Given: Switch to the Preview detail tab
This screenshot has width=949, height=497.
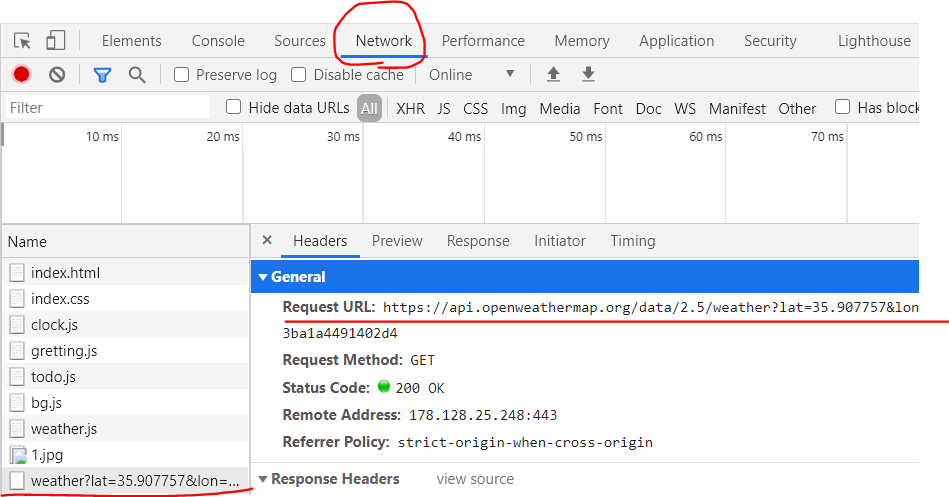Looking at the screenshot, I should [397, 241].
